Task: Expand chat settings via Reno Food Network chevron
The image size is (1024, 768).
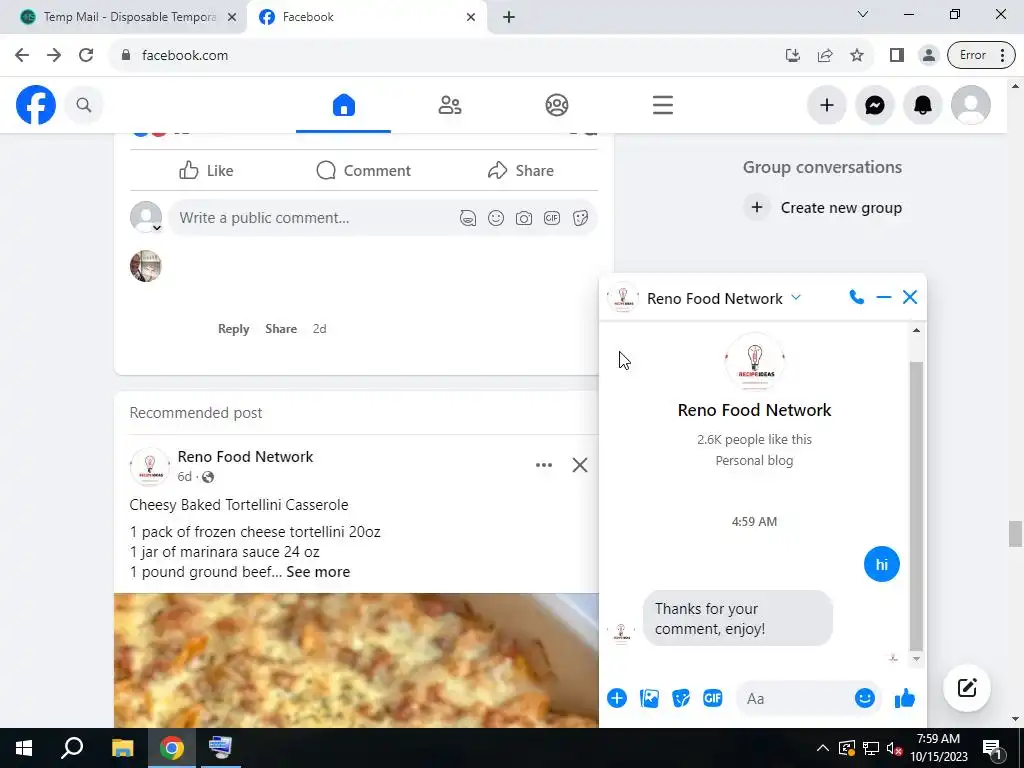Action: click(795, 298)
